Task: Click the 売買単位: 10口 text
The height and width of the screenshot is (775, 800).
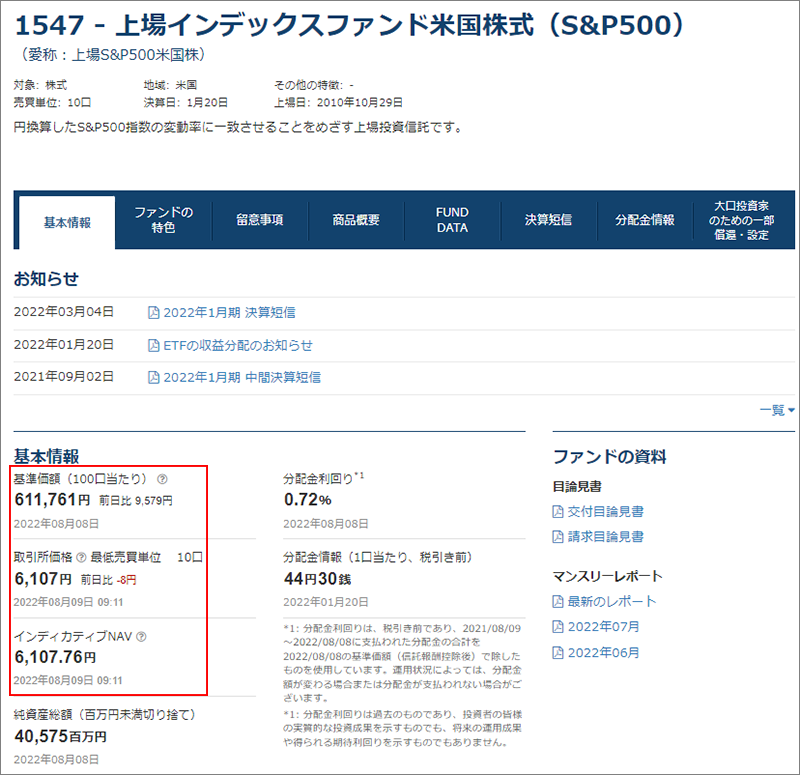Action: click(52, 103)
